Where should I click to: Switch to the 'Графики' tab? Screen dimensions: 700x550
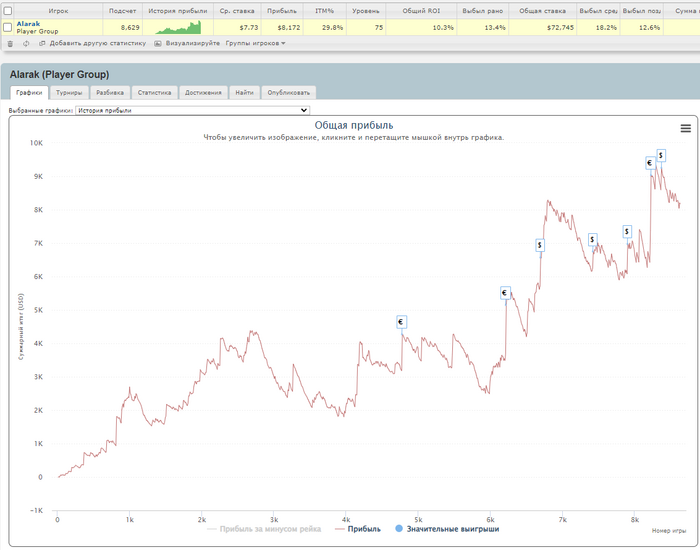[x=29, y=92]
